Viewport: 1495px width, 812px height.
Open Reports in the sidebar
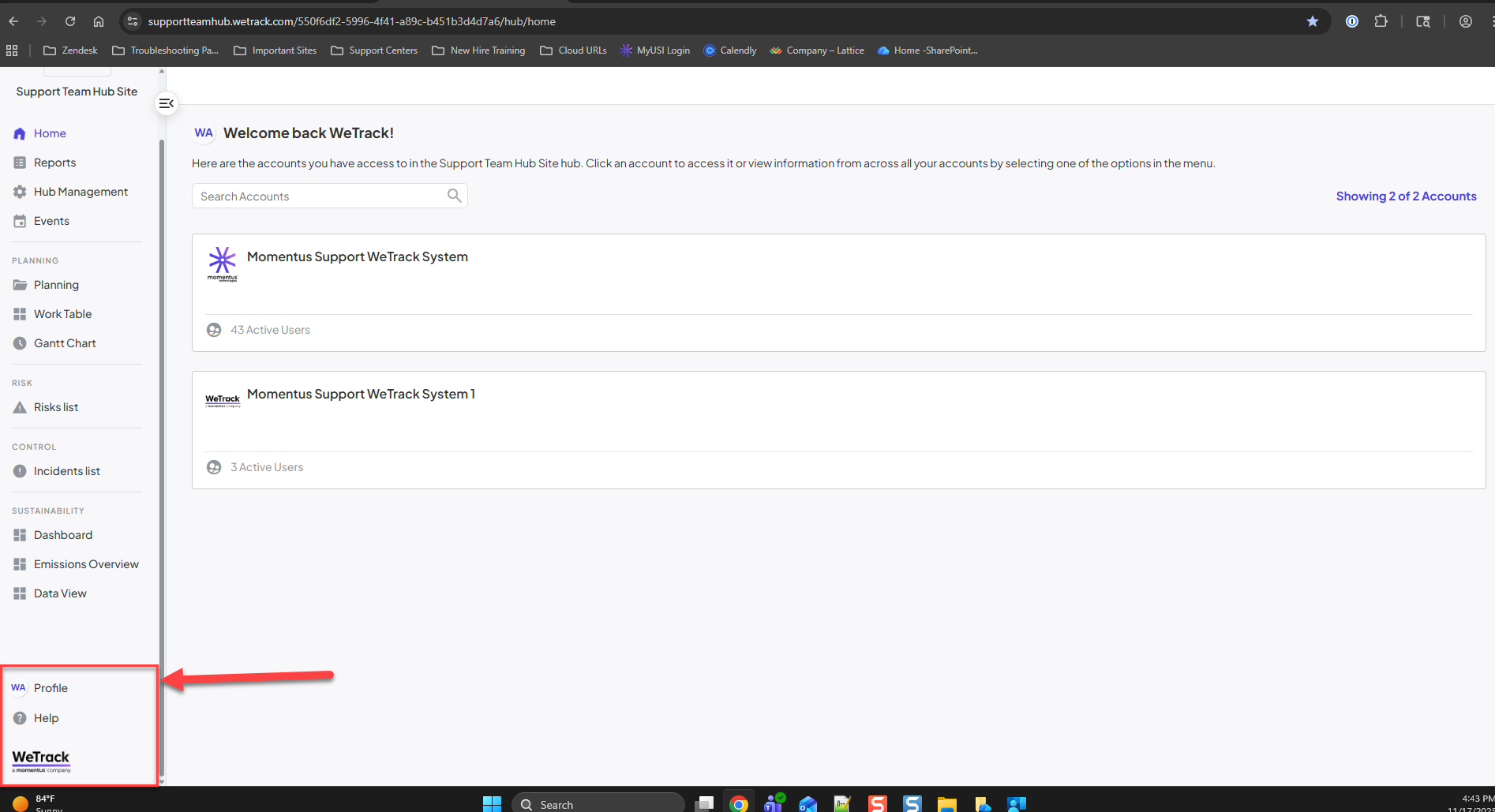[x=55, y=163]
